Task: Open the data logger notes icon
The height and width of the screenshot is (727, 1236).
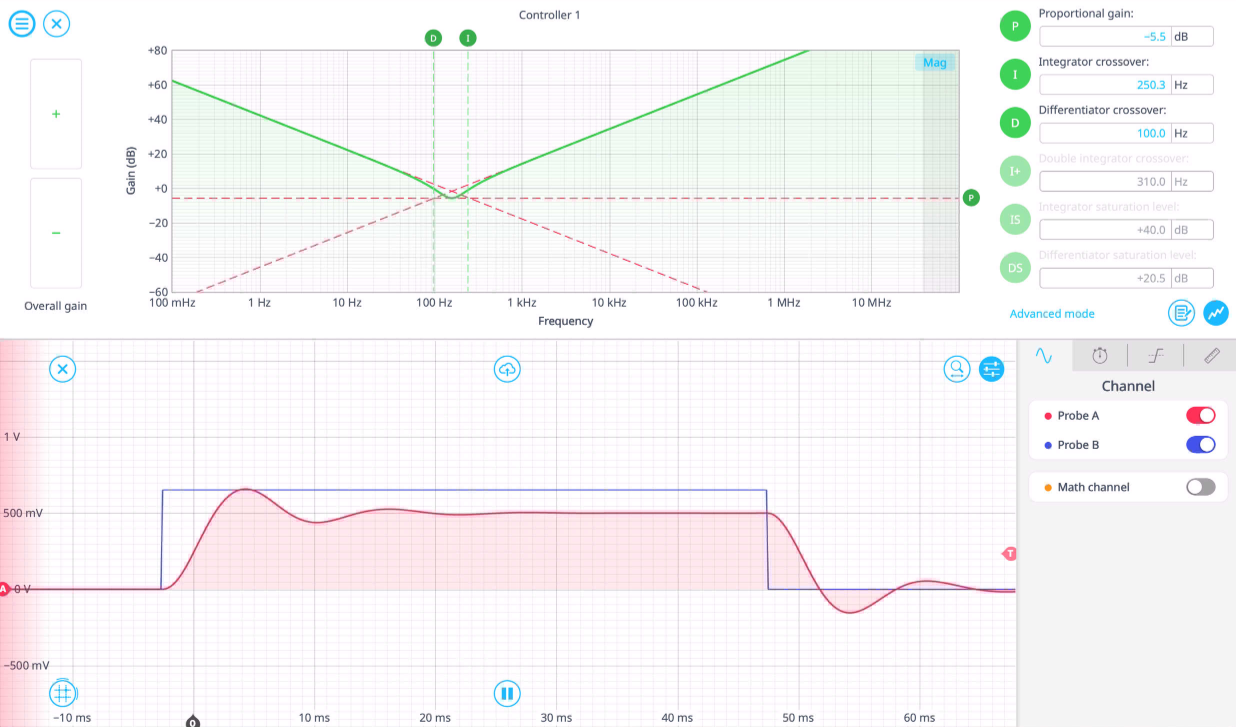Action: pos(1182,313)
